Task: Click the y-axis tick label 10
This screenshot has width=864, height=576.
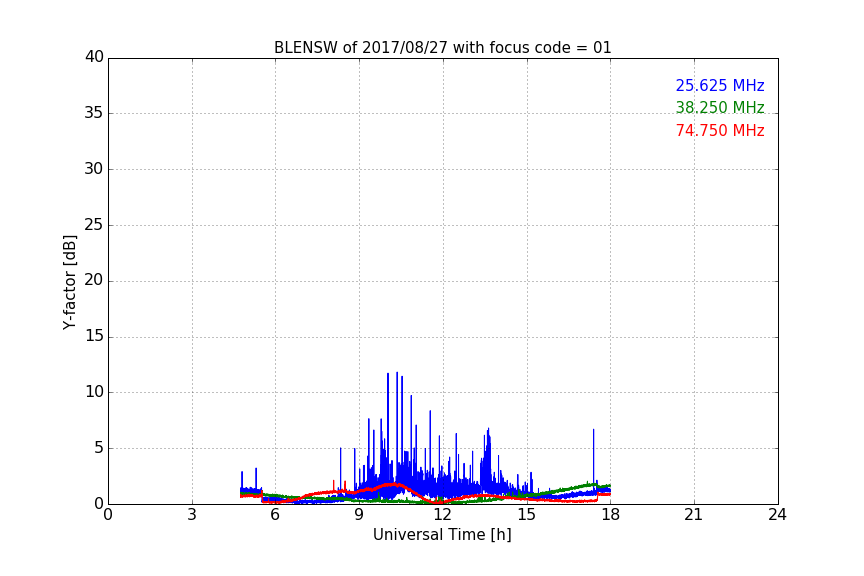Action: (x=94, y=392)
